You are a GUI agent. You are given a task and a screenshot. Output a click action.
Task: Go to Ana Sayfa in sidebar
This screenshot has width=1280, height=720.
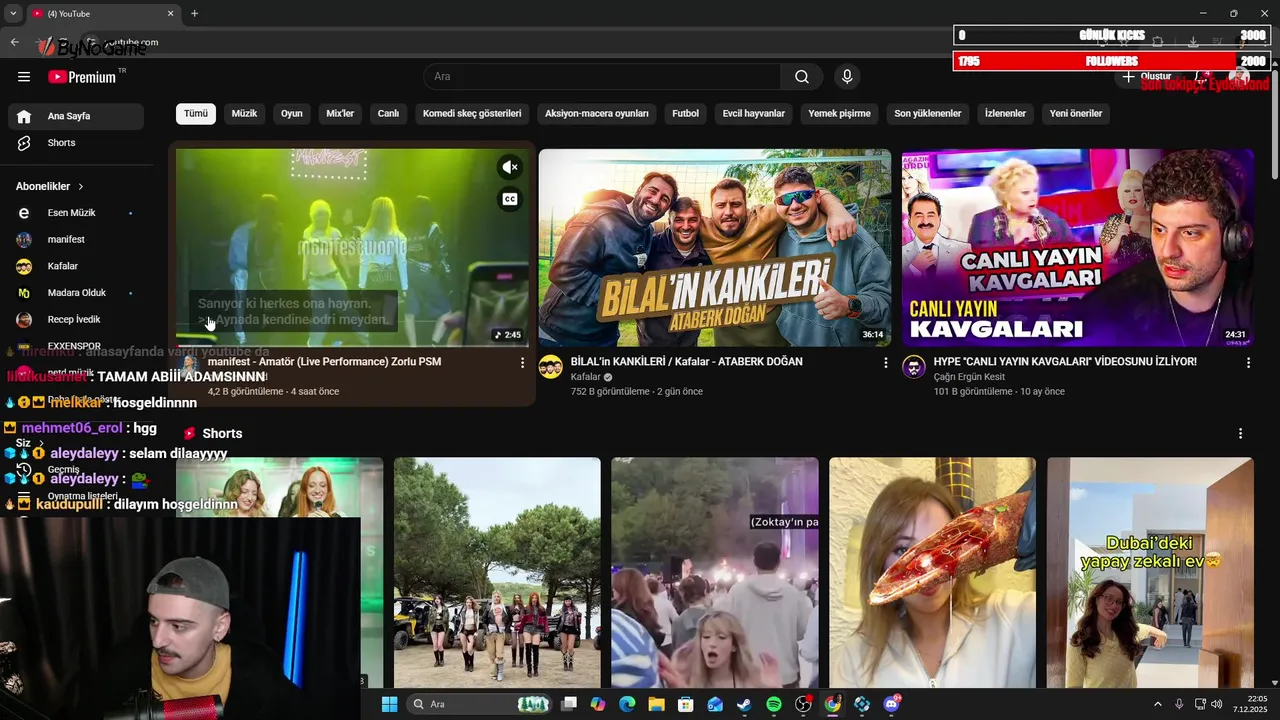76,116
